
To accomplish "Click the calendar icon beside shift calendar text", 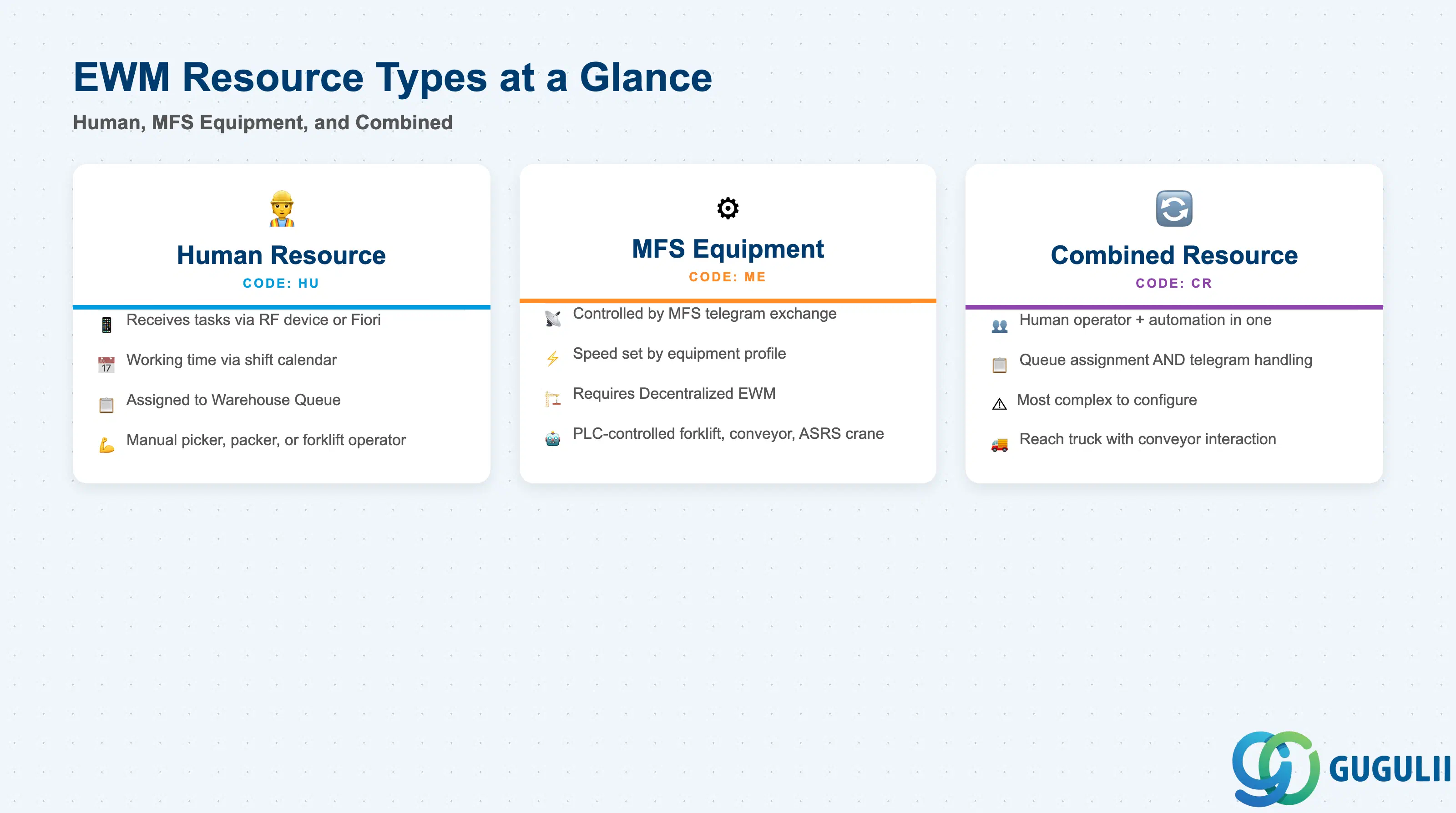I will pyautogui.click(x=106, y=365).
